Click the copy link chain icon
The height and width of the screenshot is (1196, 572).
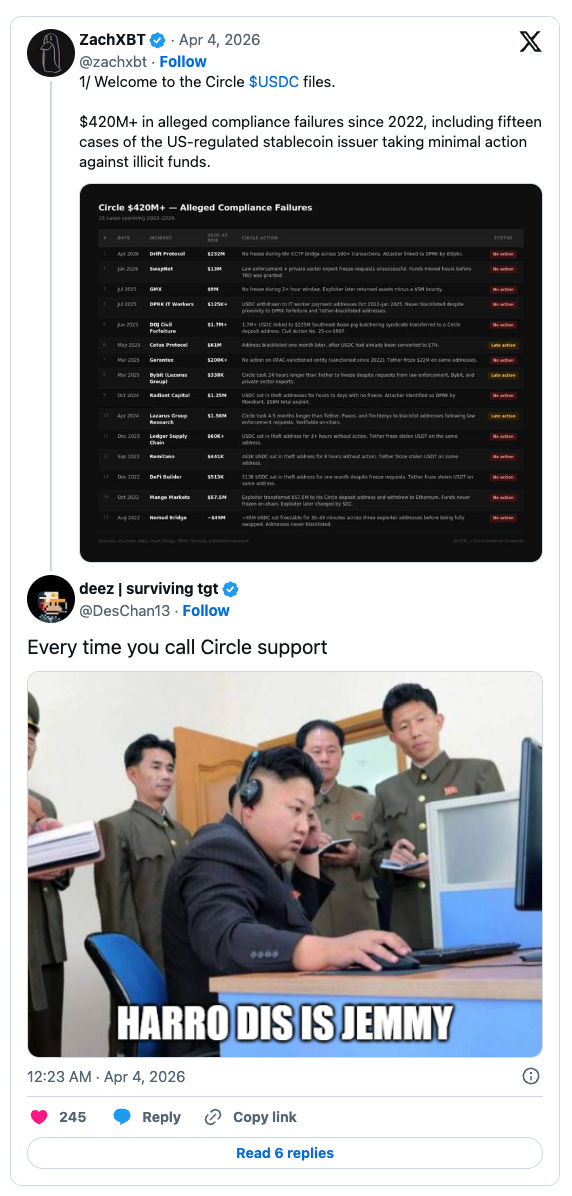point(213,1117)
